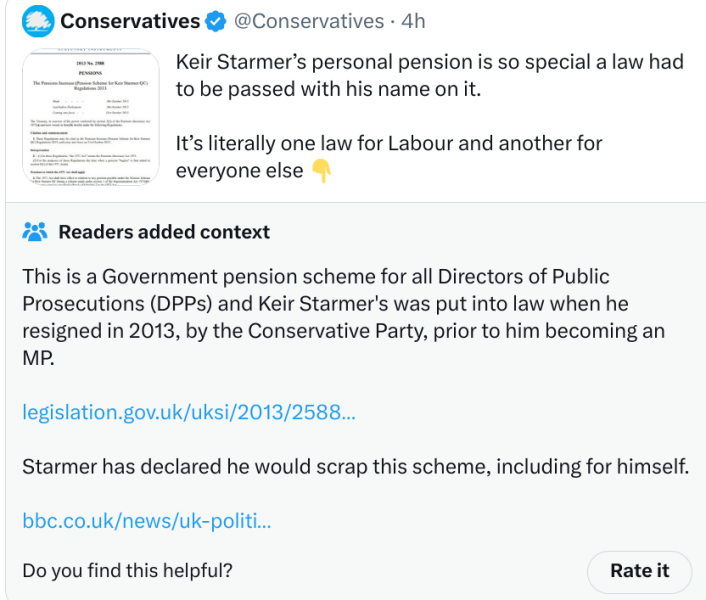Open the Conservatives profile avatar
The image size is (706, 600).
tap(38, 22)
